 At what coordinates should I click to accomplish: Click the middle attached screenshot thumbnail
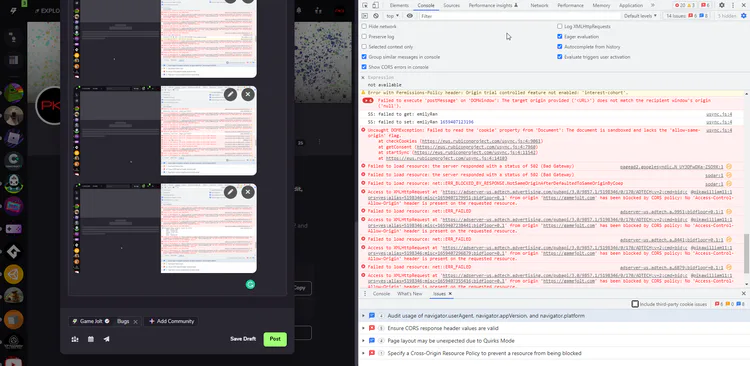[166, 131]
